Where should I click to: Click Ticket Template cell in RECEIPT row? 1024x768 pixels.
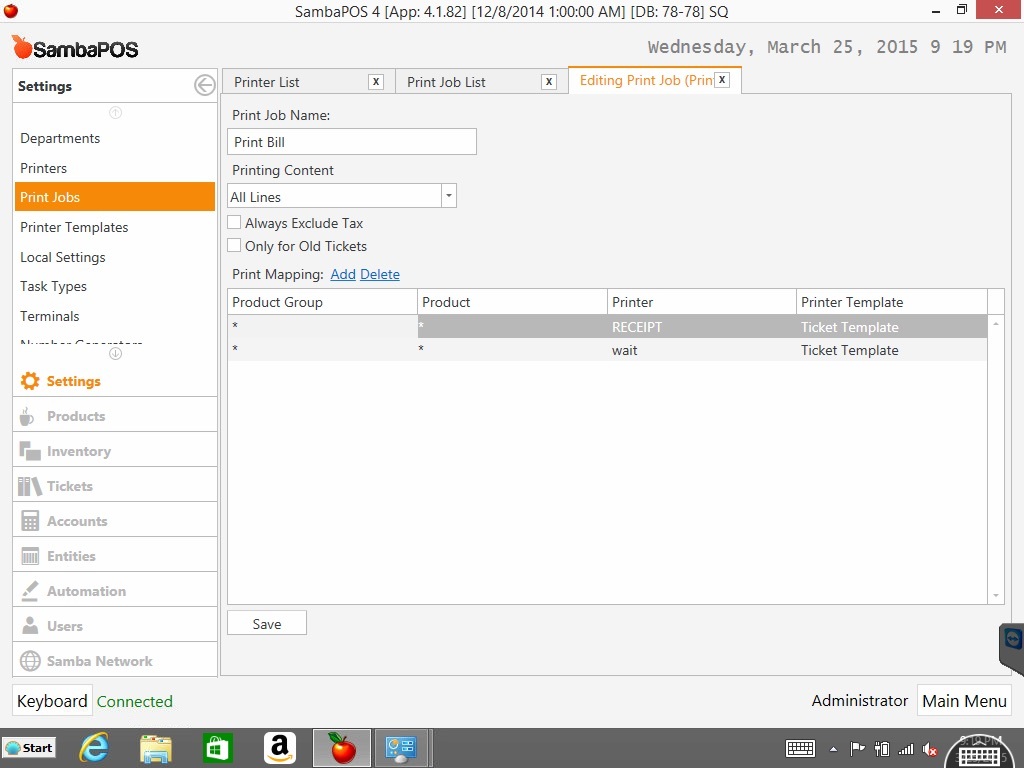tap(891, 327)
